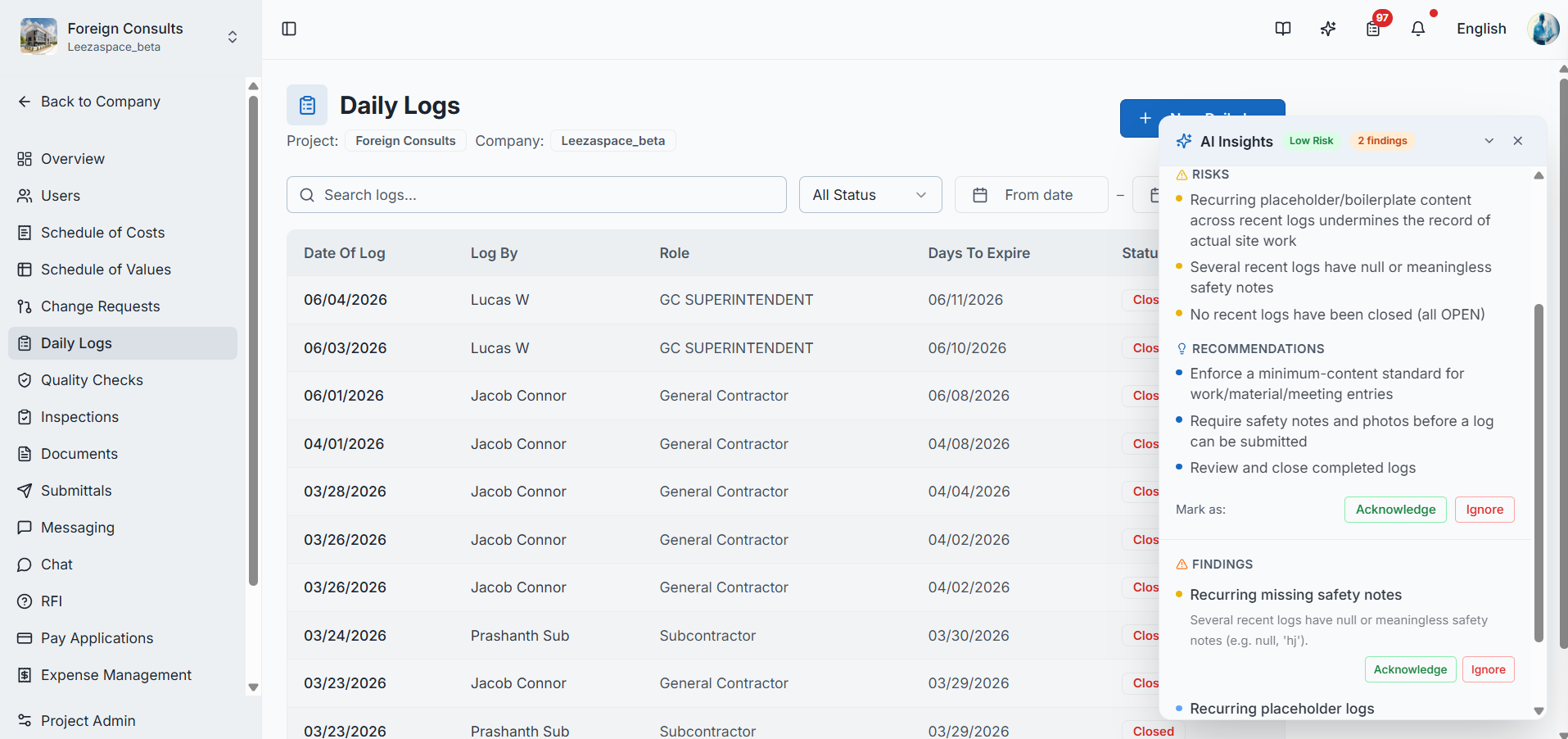Click the Users people icon

click(x=25, y=196)
